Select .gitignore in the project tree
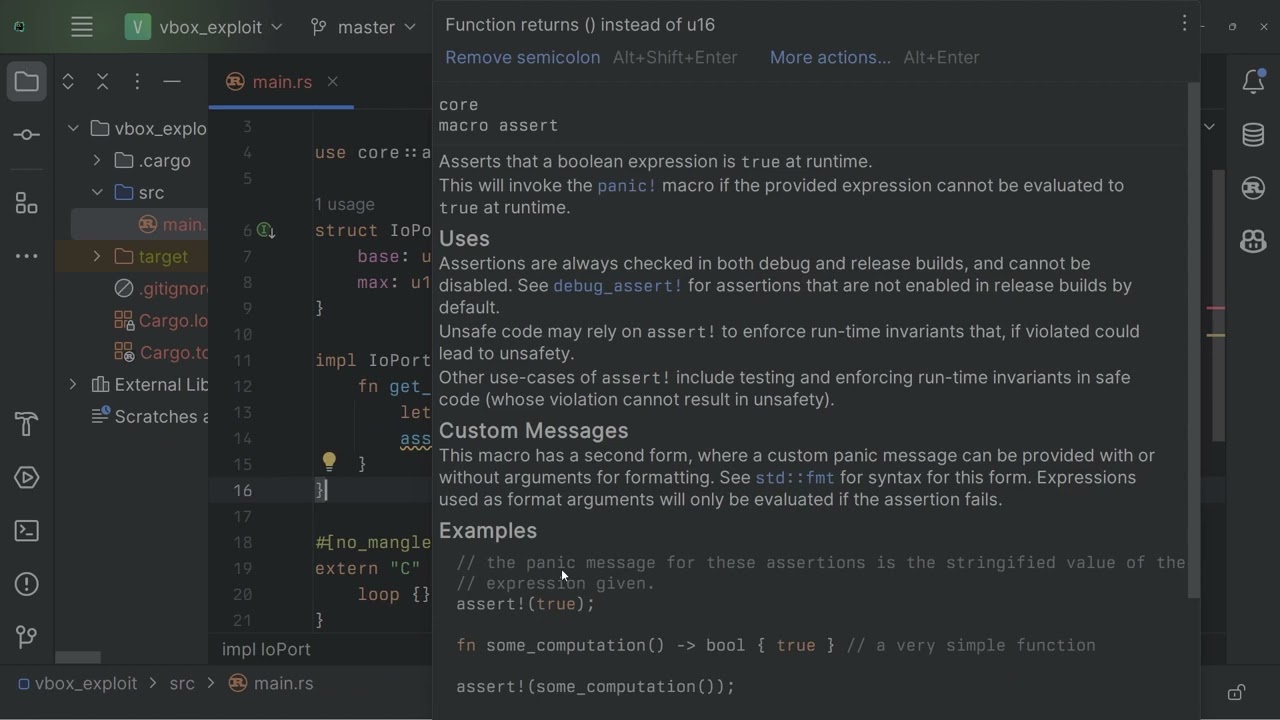The width and height of the screenshot is (1280, 720). [160, 288]
